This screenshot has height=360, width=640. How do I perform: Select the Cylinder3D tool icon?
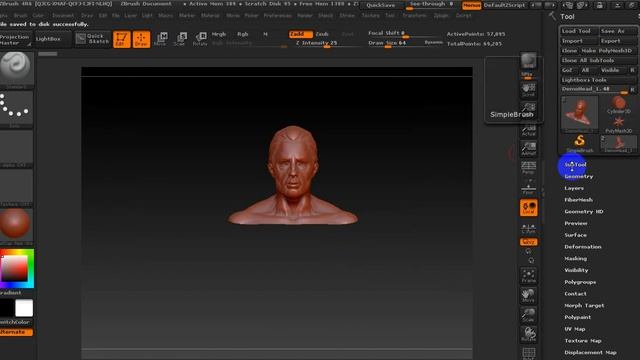point(619,105)
